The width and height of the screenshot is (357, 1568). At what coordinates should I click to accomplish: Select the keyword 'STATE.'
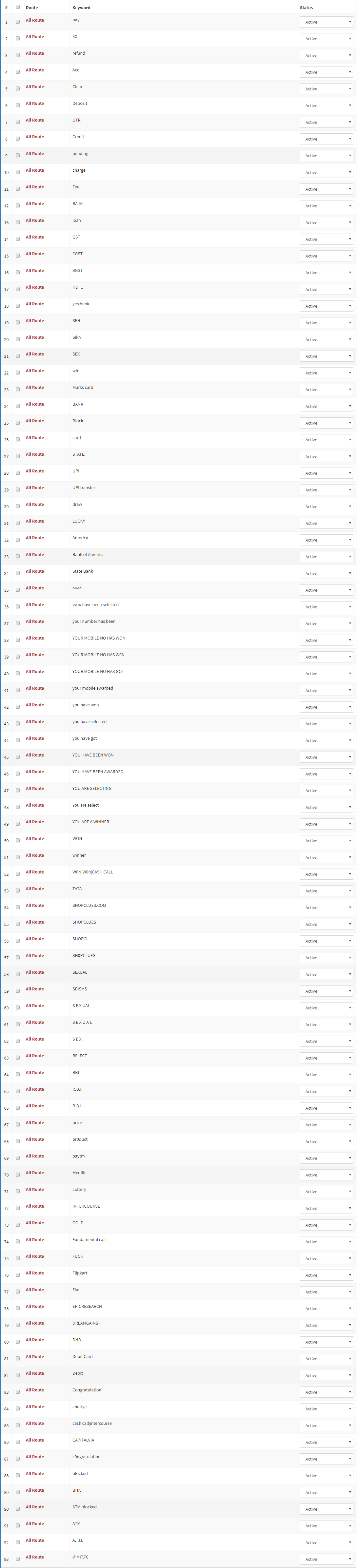click(79, 454)
